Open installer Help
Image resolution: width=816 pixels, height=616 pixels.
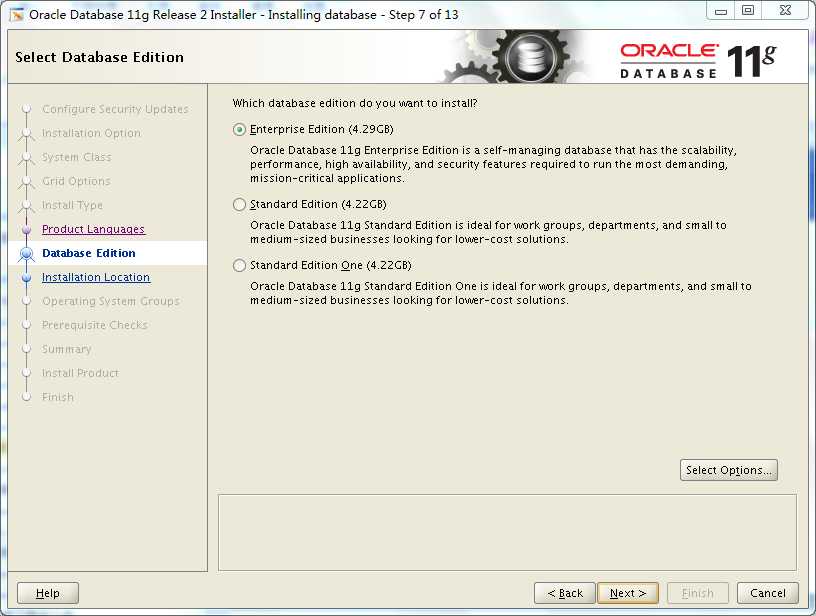tap(48, 593)
